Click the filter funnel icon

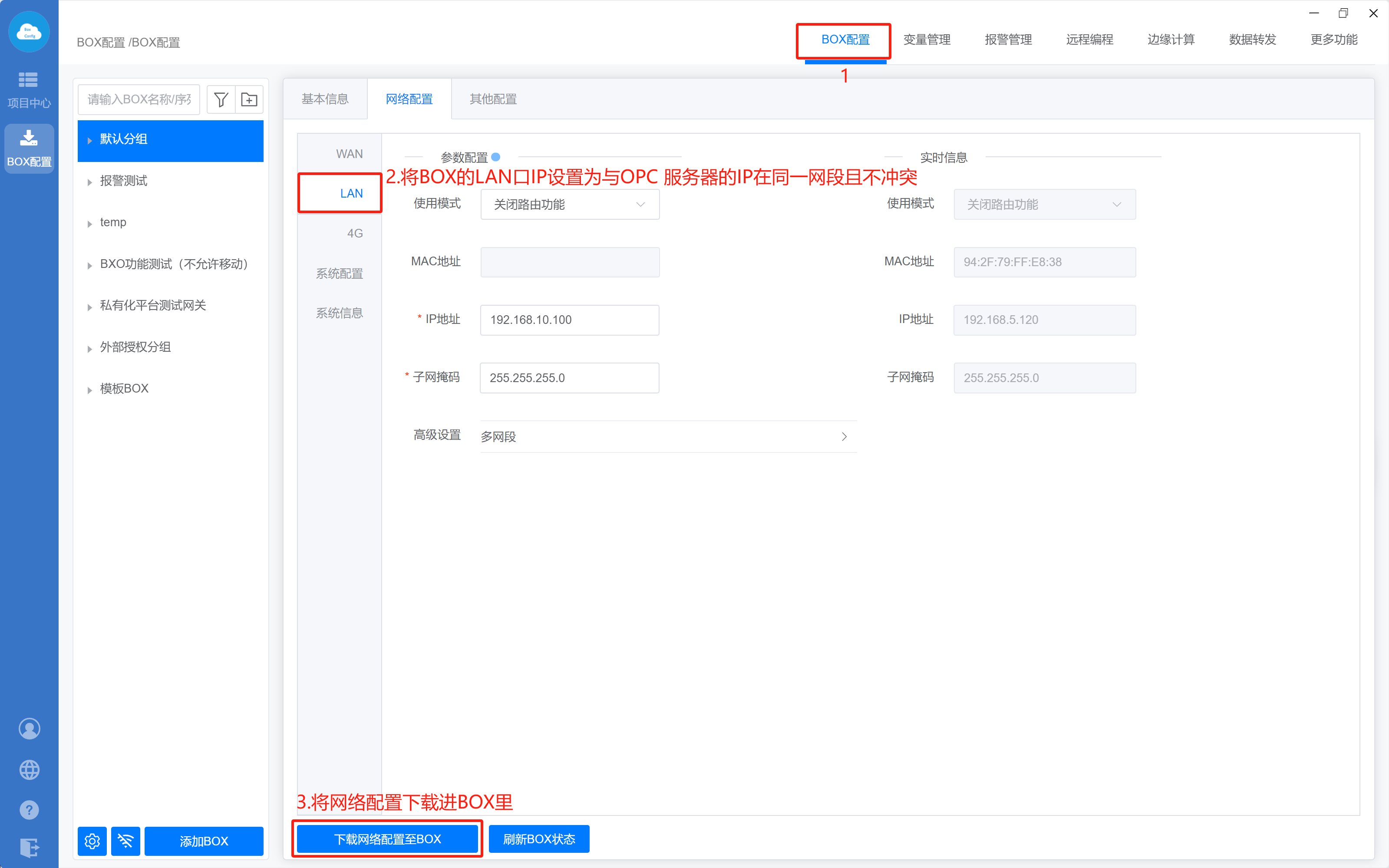221,99
